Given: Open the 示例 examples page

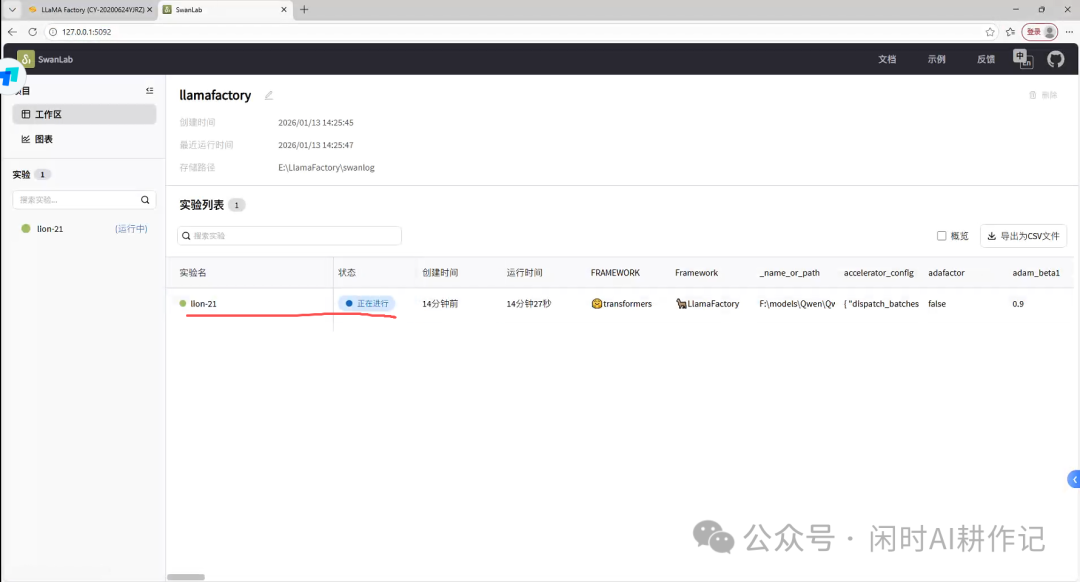Looking at the screenshot, I should click(936, 59).
